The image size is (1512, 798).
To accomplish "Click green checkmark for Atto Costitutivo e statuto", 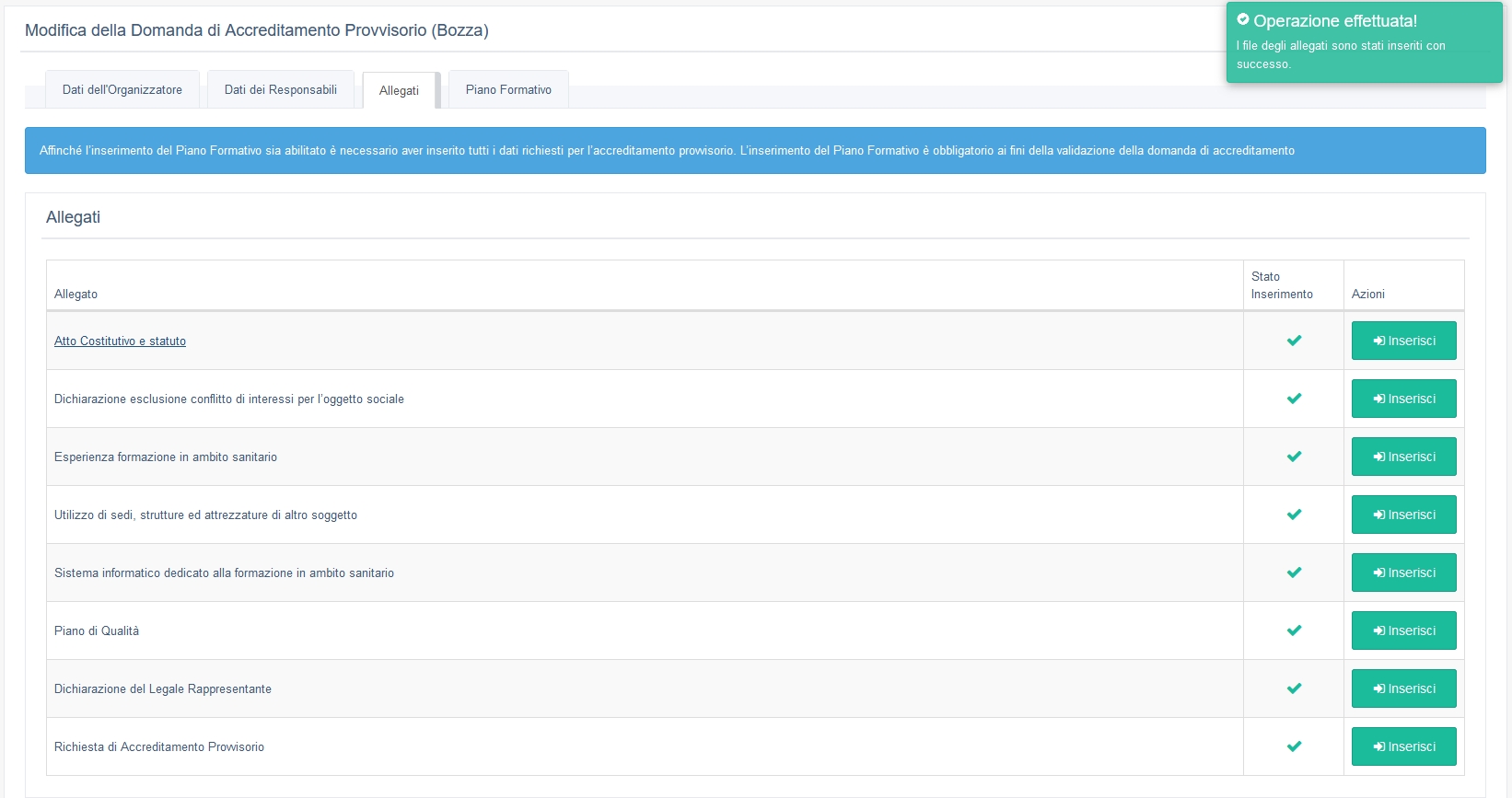I will pyautogui.click(x=1294, y=341).
